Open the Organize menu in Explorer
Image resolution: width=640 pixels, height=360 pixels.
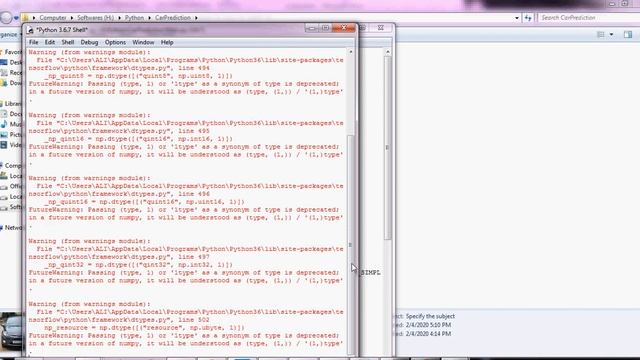(9, 35)
